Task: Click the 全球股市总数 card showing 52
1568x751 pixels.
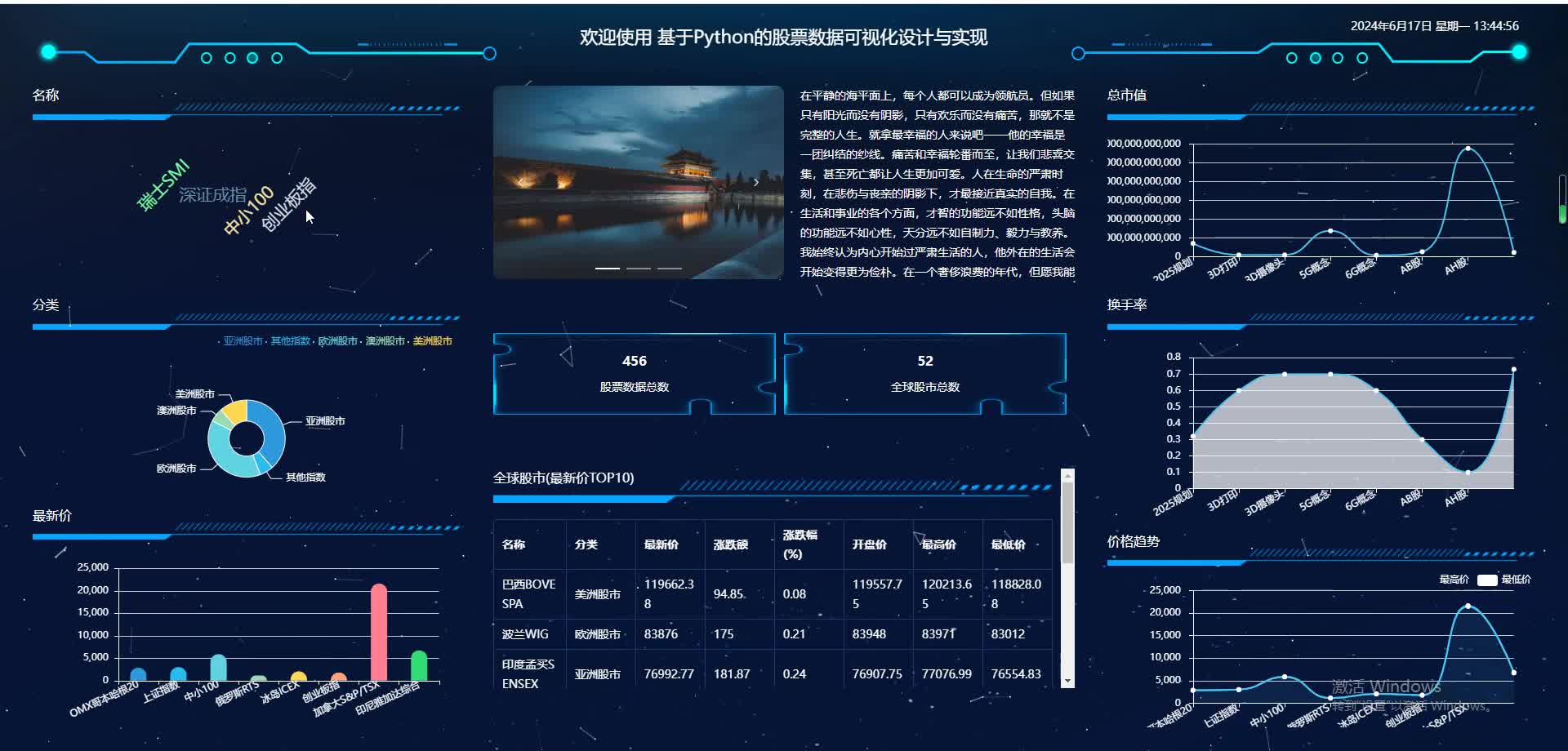Action: click(925, 373)
